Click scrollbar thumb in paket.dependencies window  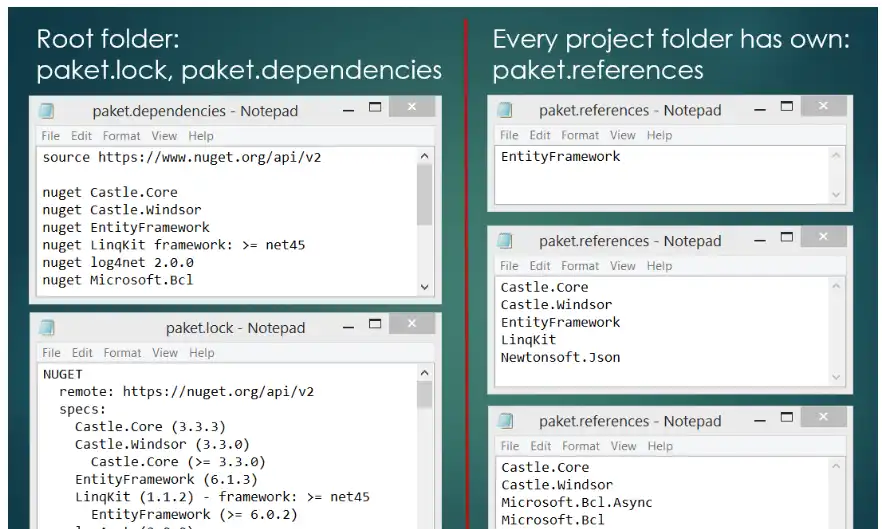tap(425, 195)
